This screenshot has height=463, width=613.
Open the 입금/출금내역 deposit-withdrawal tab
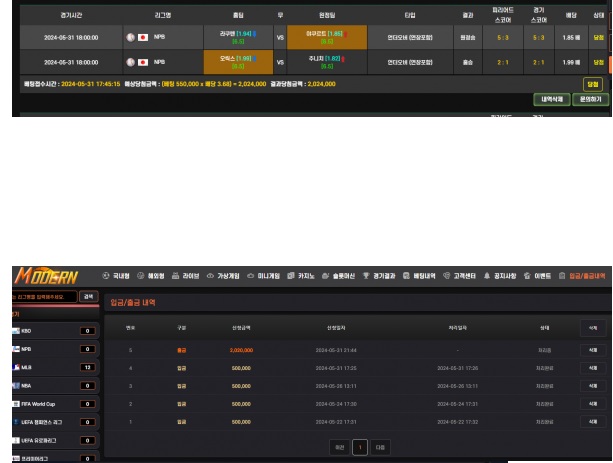pos(582,276)
